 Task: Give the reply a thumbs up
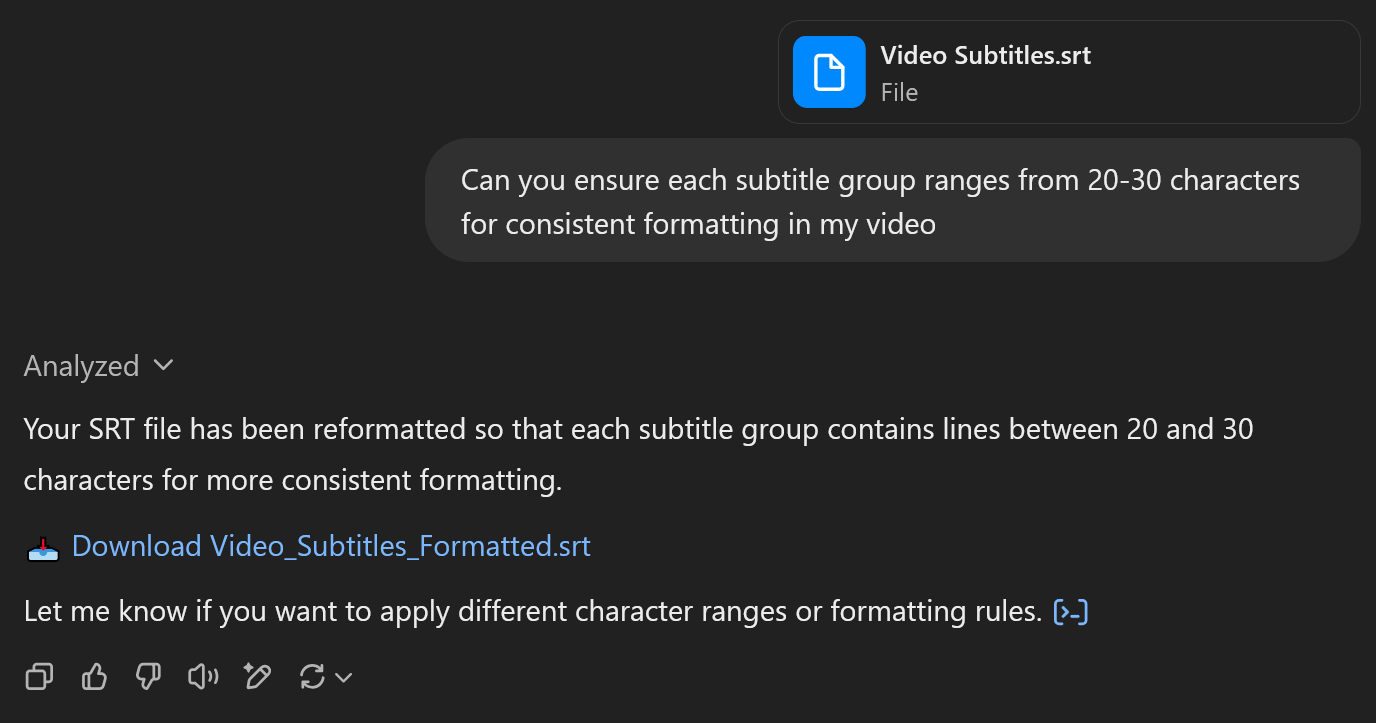coord(93,676)
